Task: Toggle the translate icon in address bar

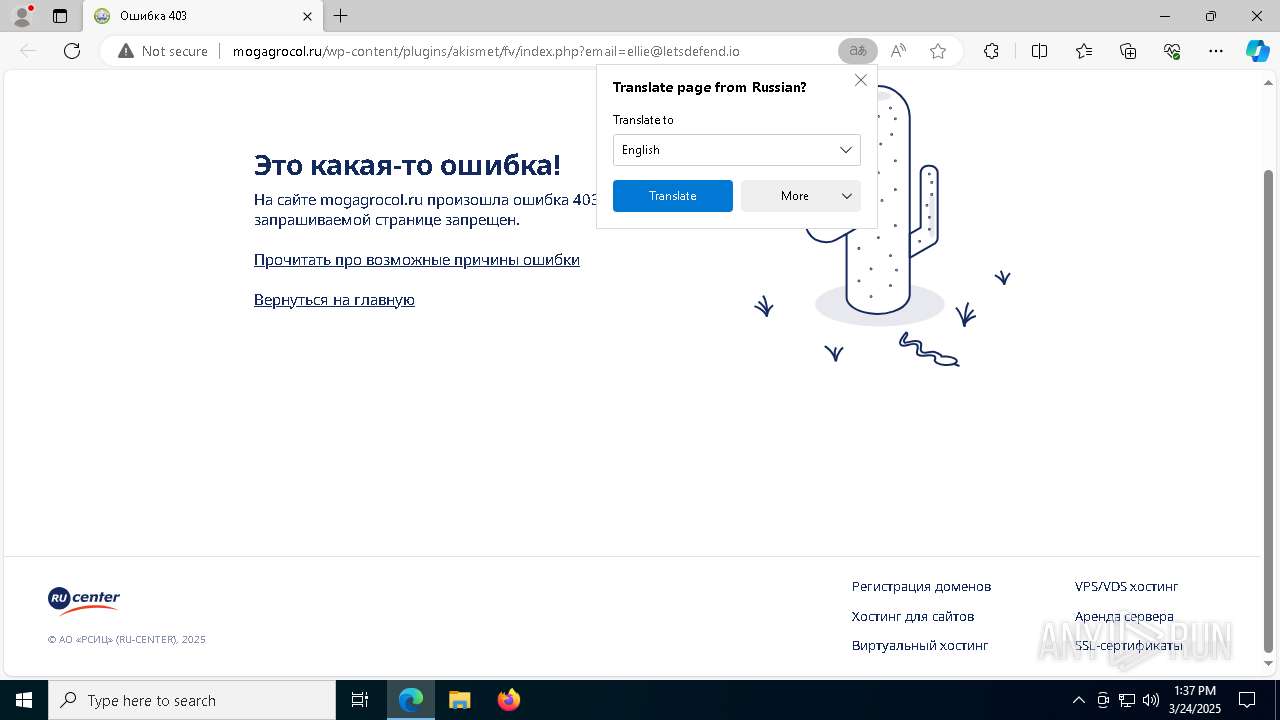Action: click(857, 51)
